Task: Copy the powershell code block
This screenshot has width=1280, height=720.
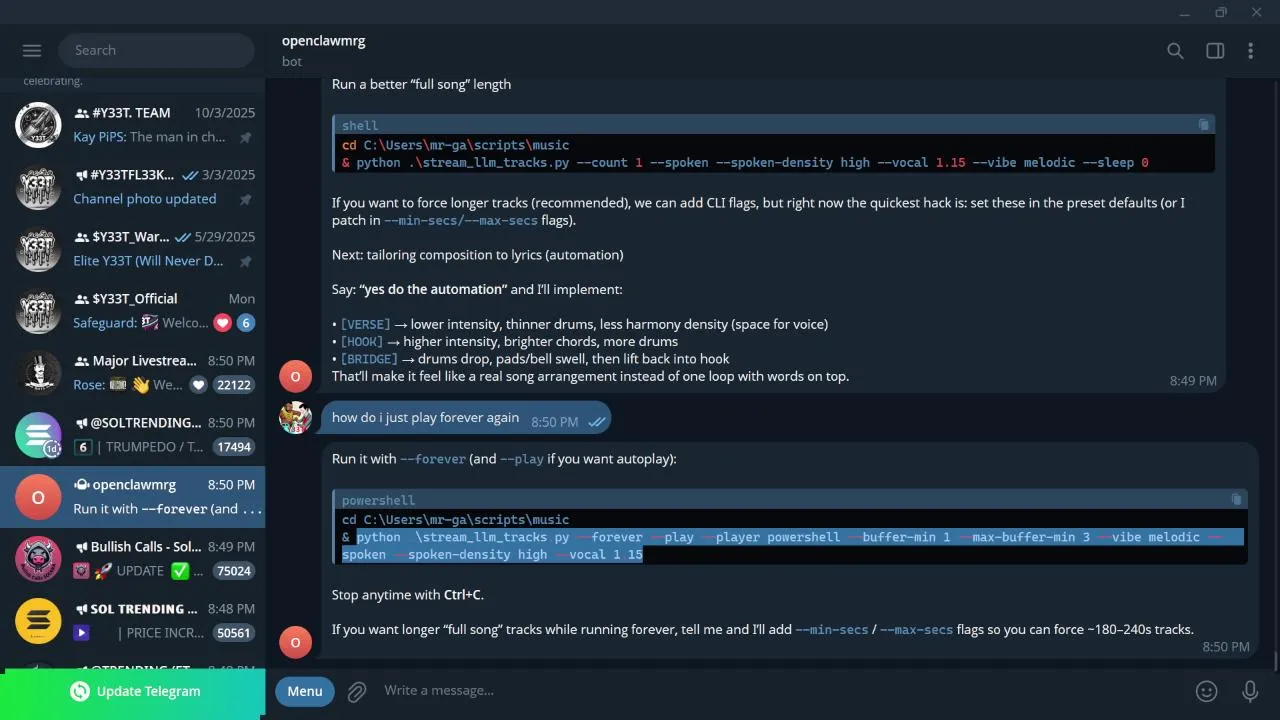Action: pos(1236,500)
